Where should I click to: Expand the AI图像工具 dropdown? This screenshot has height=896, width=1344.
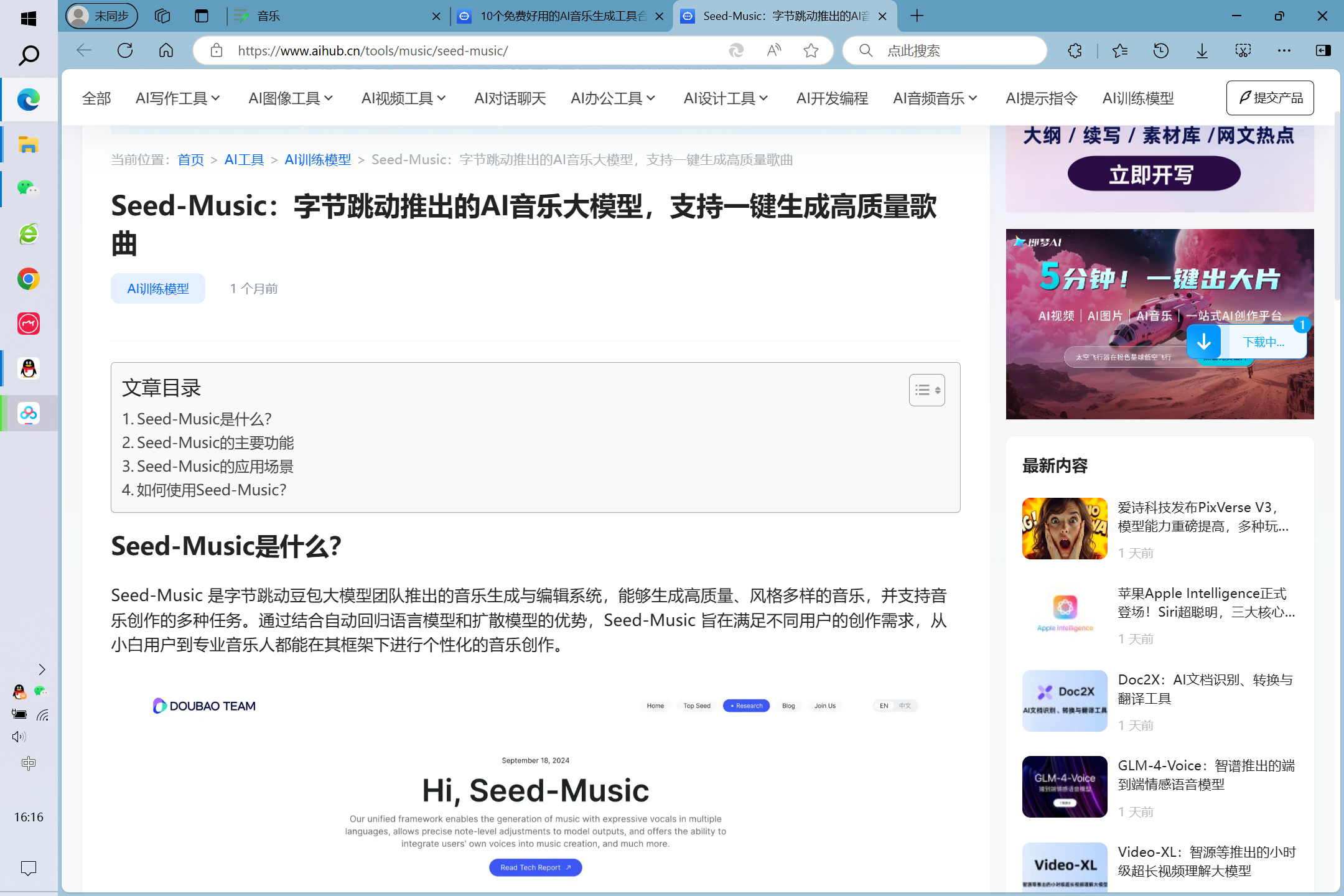(x=292, y=98)
